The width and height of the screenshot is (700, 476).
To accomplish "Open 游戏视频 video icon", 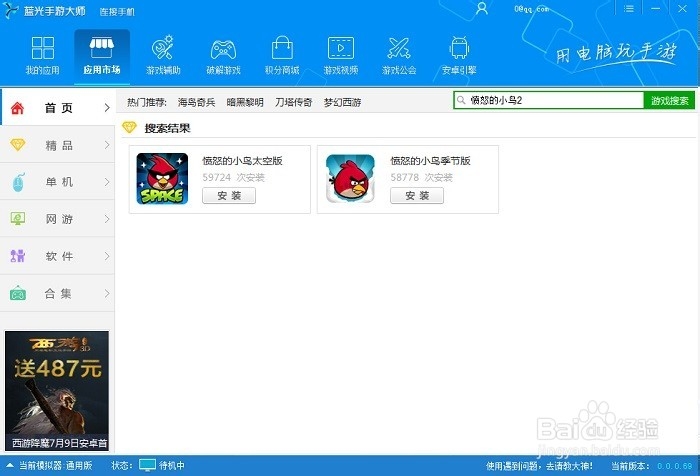I will pos(341,48).
